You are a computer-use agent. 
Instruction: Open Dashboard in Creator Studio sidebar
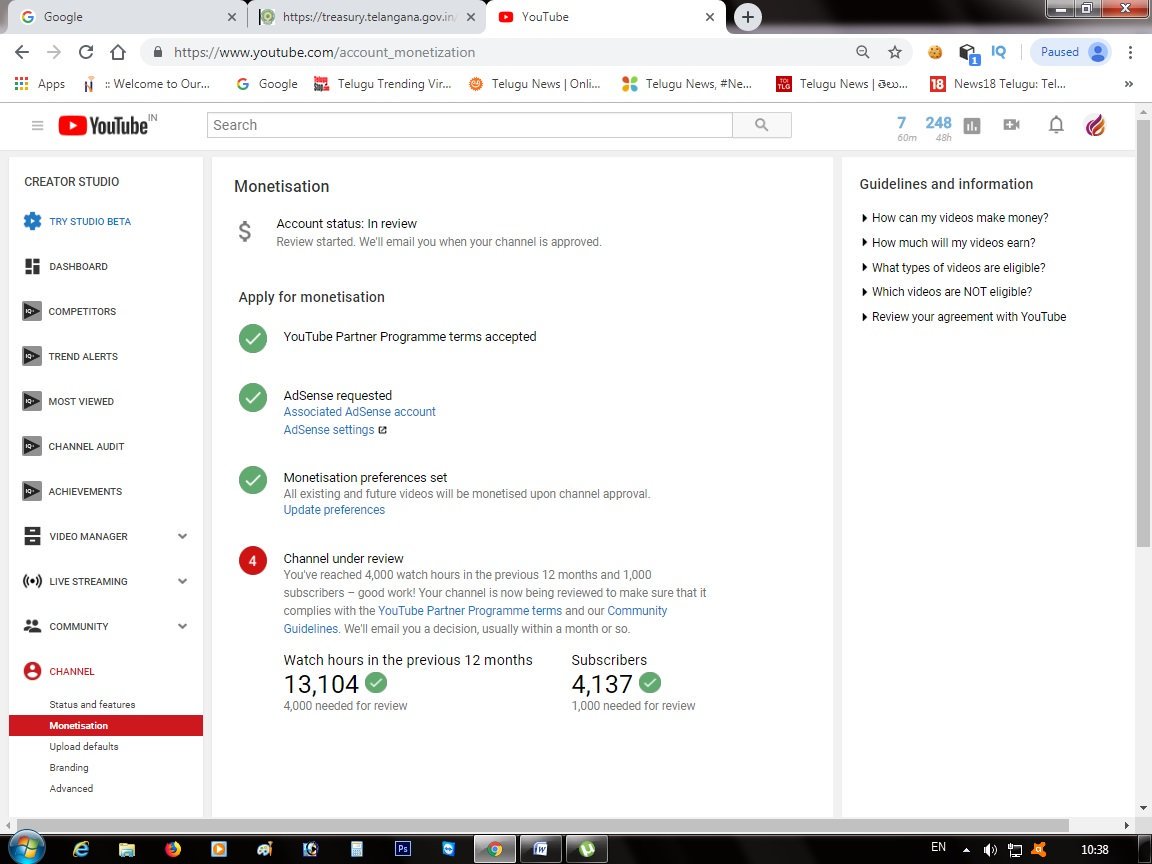78,267
